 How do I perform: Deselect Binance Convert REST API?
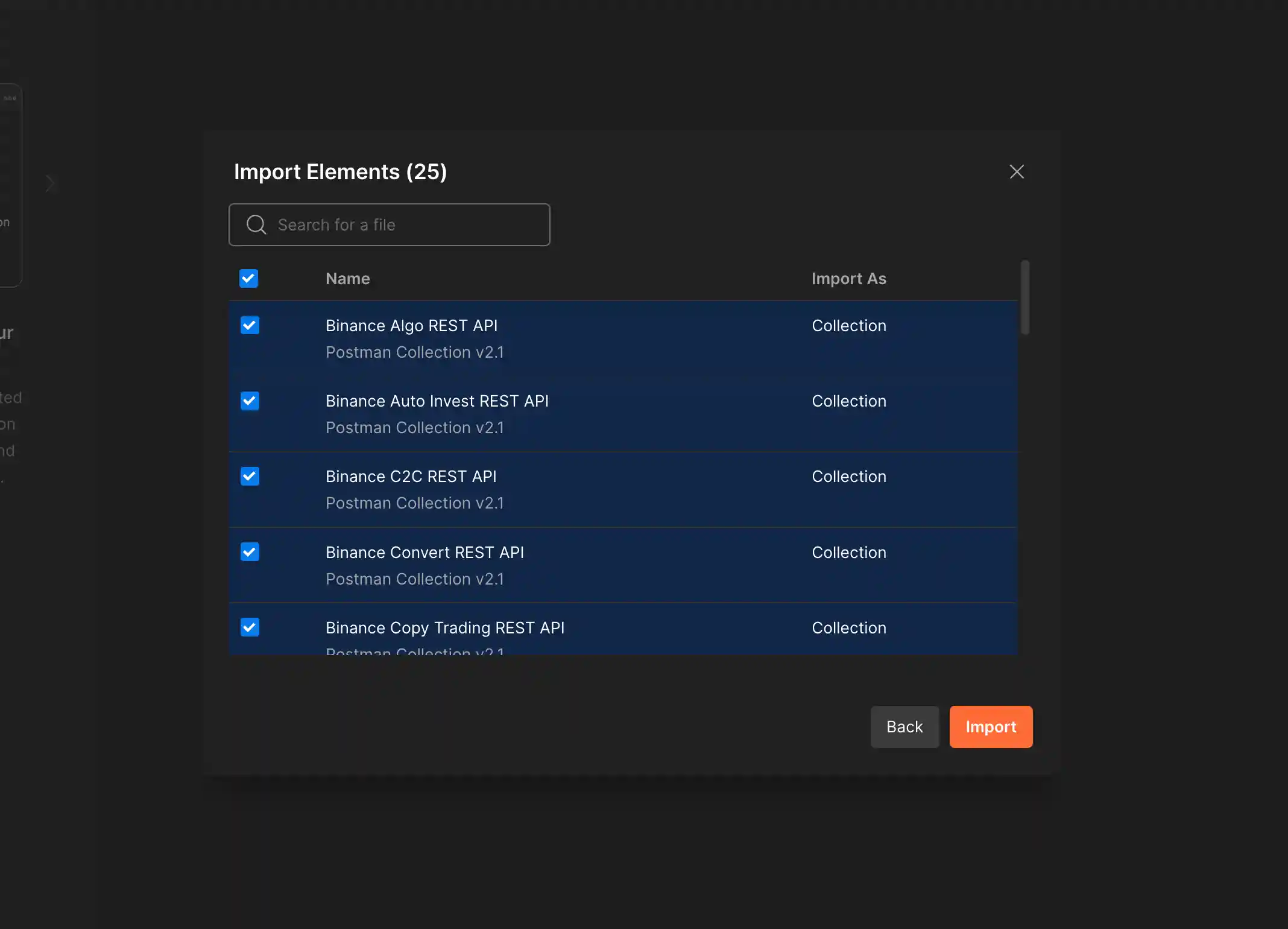click(x=249, y=552)
